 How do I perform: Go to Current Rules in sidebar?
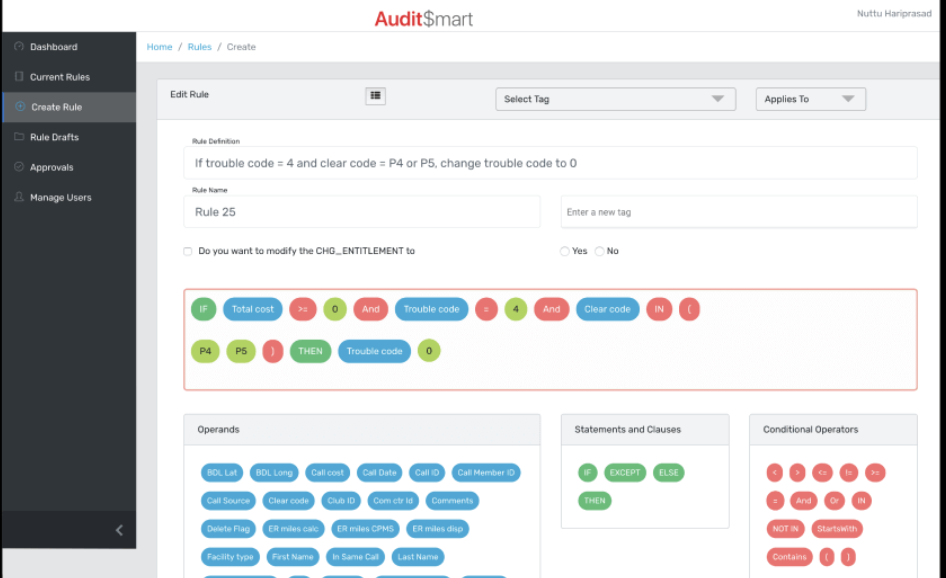point(69,77)
